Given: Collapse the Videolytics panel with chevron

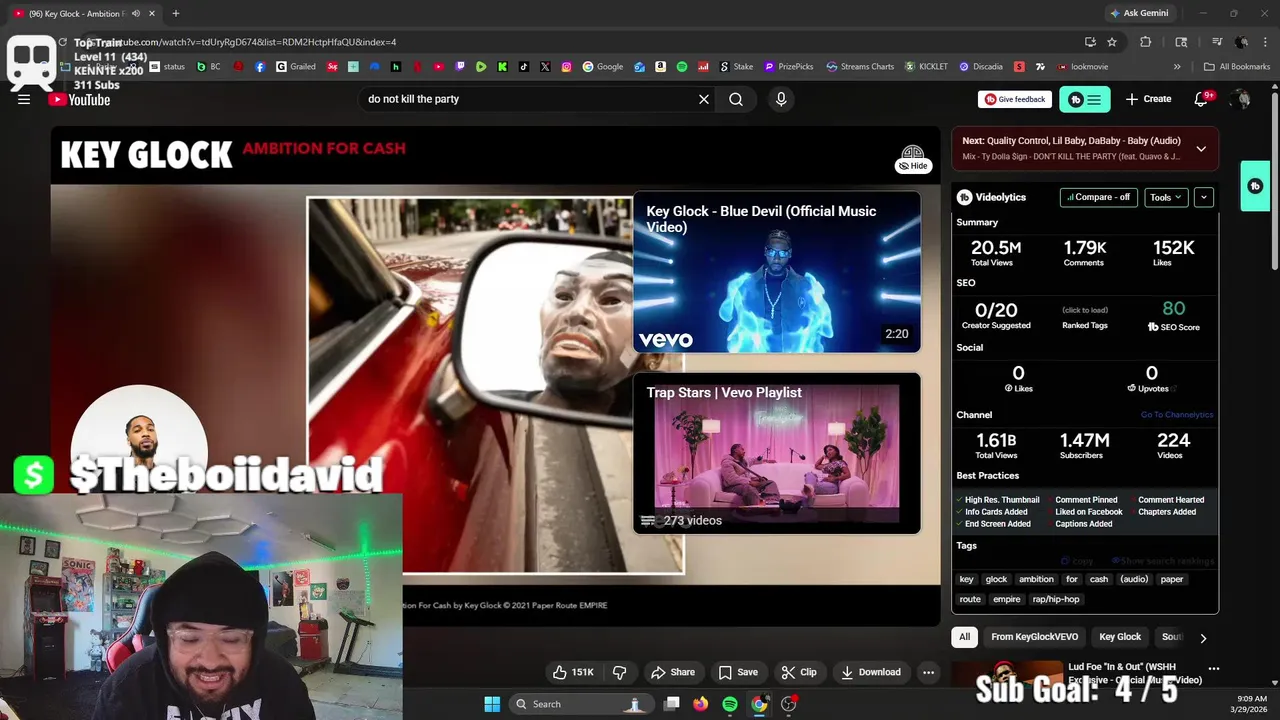Looking at the screenshot, I should [x=1204, y=197].
